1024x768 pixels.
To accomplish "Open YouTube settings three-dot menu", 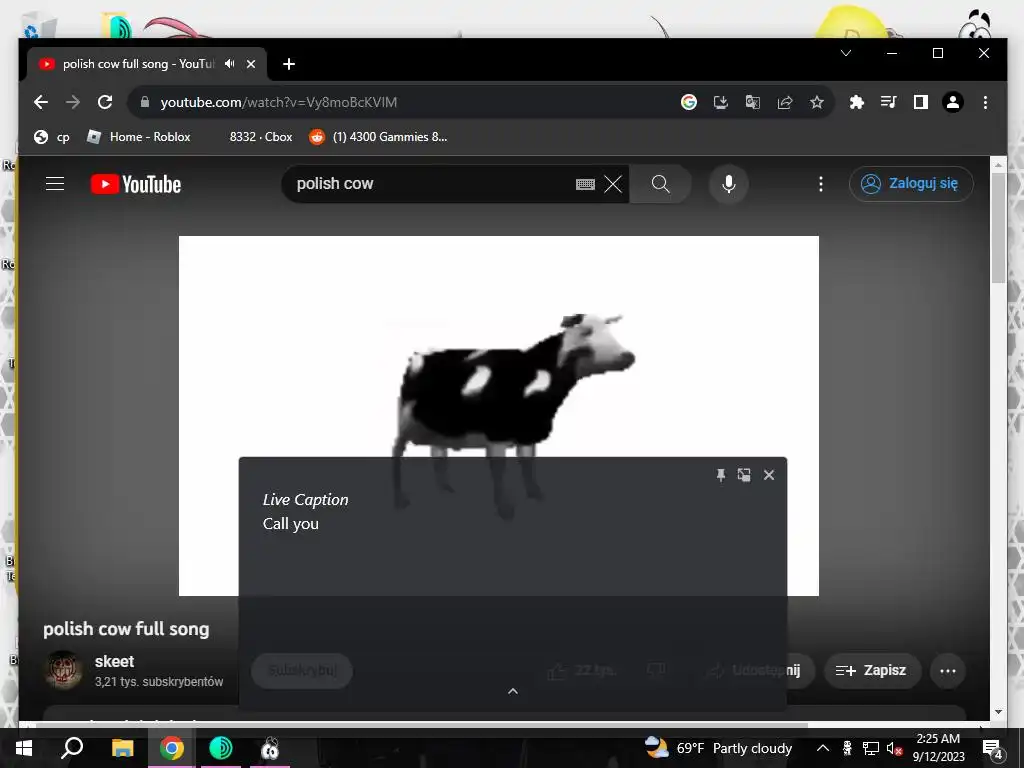I will point(821,184).
